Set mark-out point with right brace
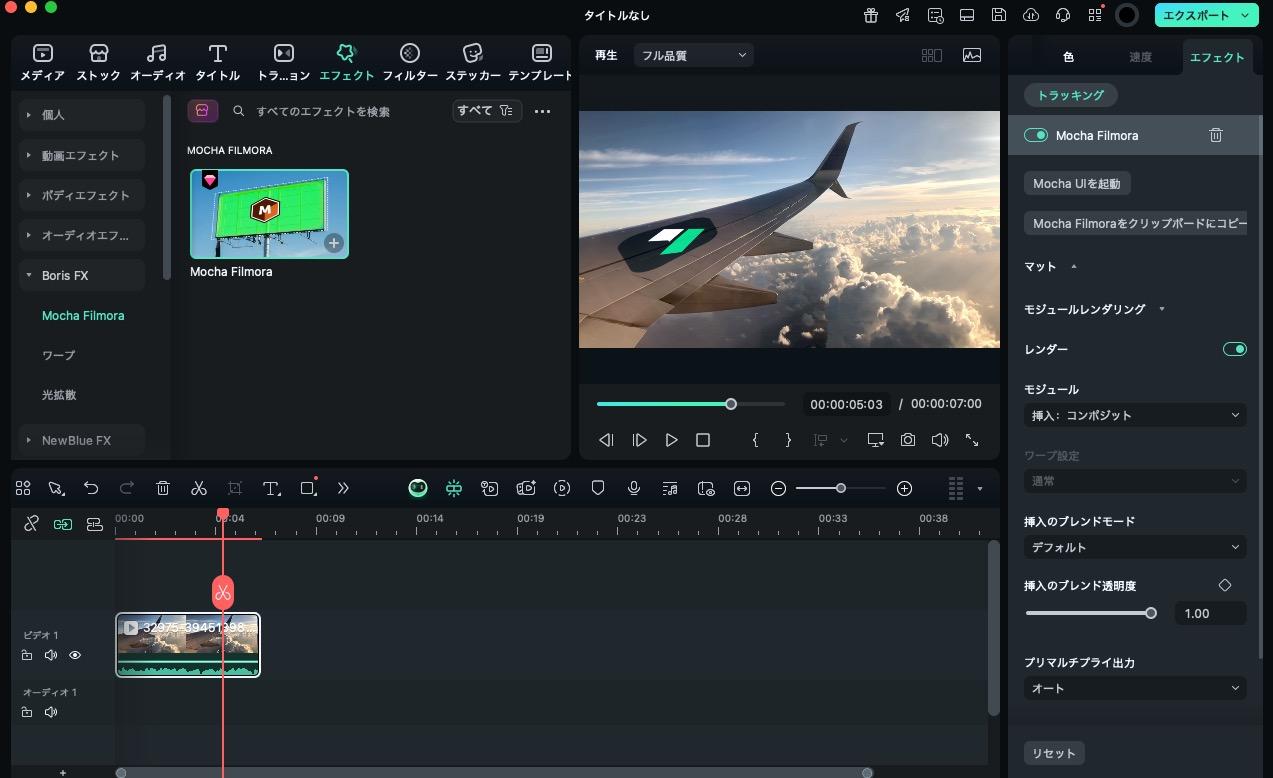The image size is (1273, 778). coord(788,440)
